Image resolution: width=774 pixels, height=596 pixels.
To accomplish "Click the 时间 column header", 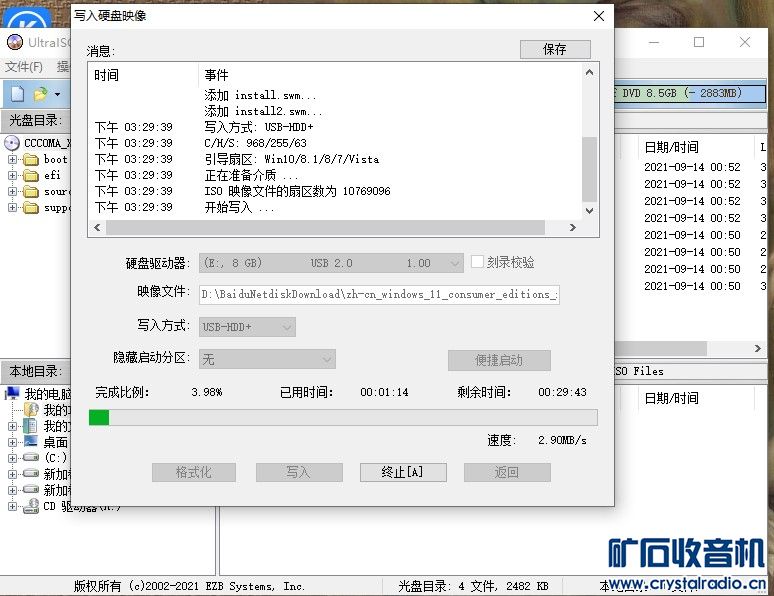I will coord(106,75).
